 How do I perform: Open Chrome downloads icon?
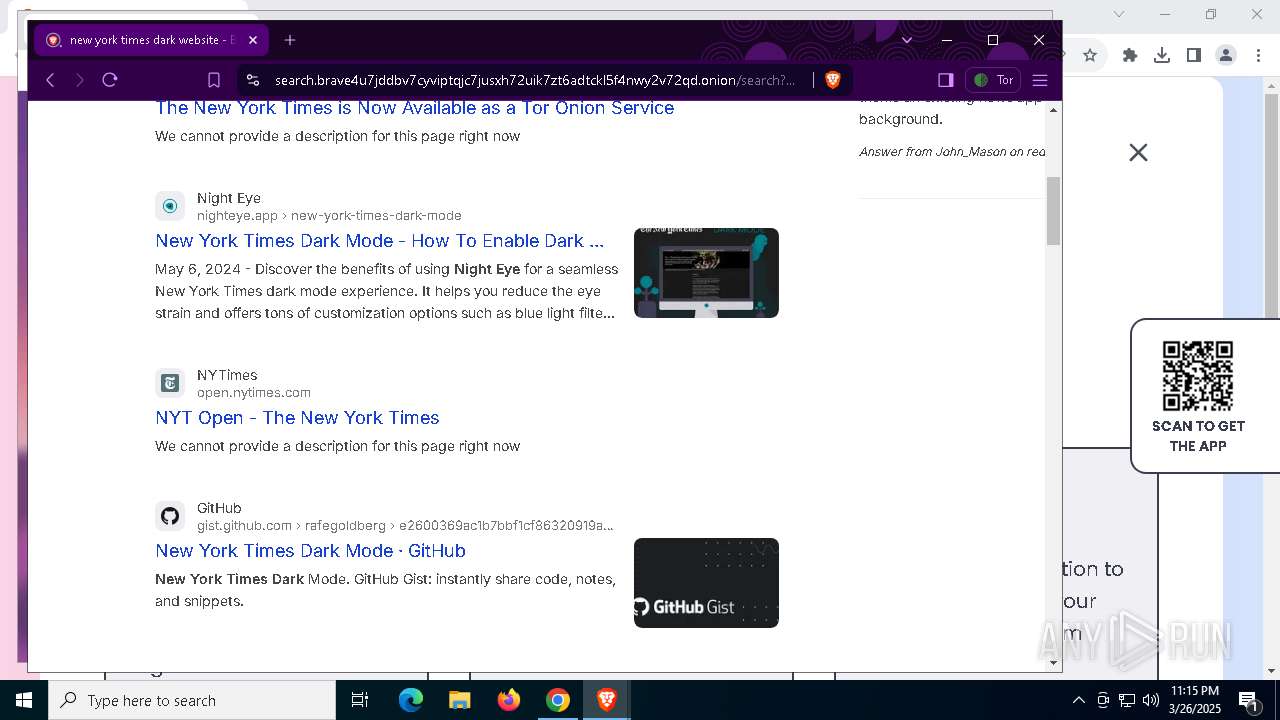[x=1162, y=55]
